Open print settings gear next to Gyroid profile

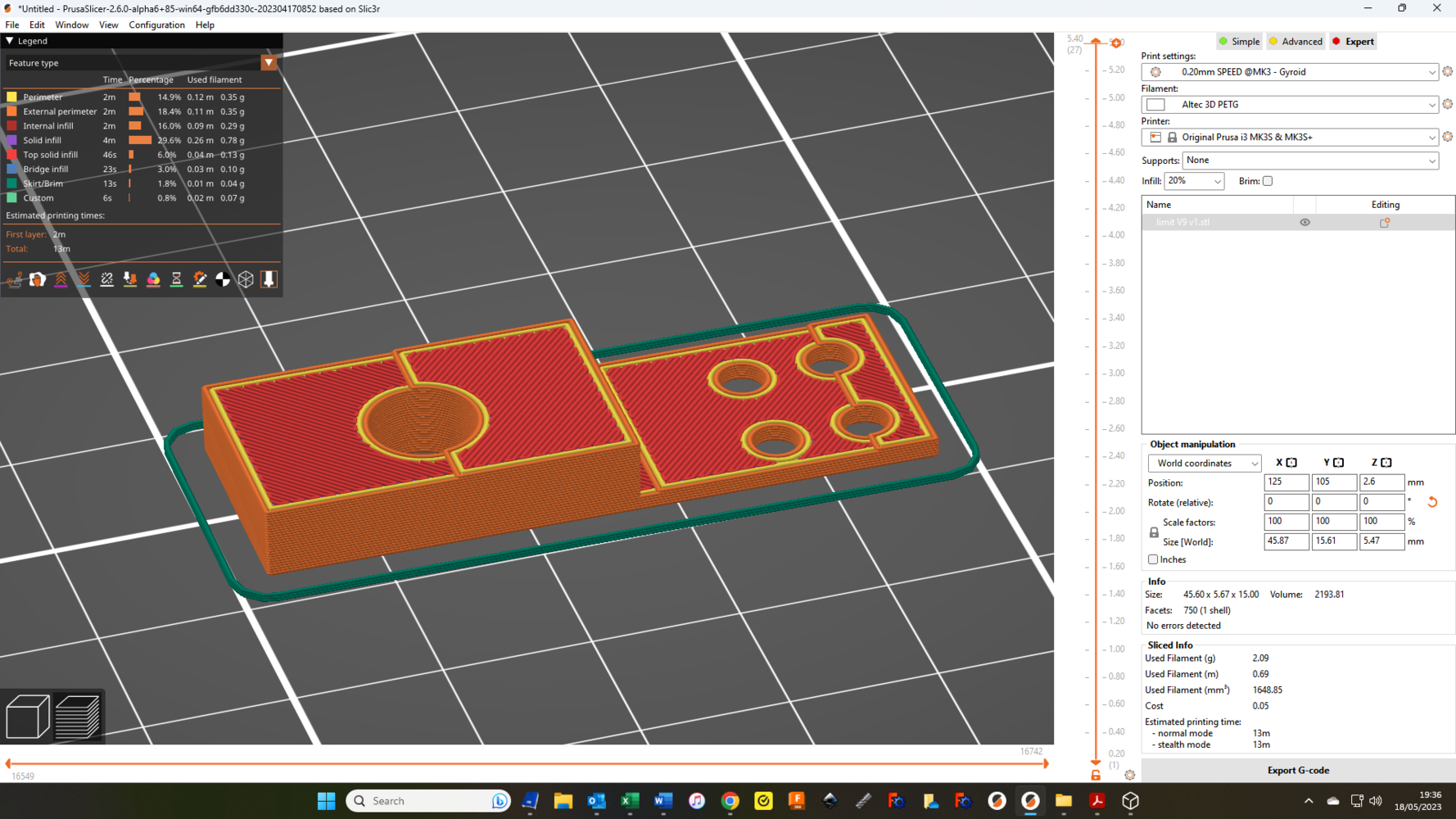tap(1447, 72)
